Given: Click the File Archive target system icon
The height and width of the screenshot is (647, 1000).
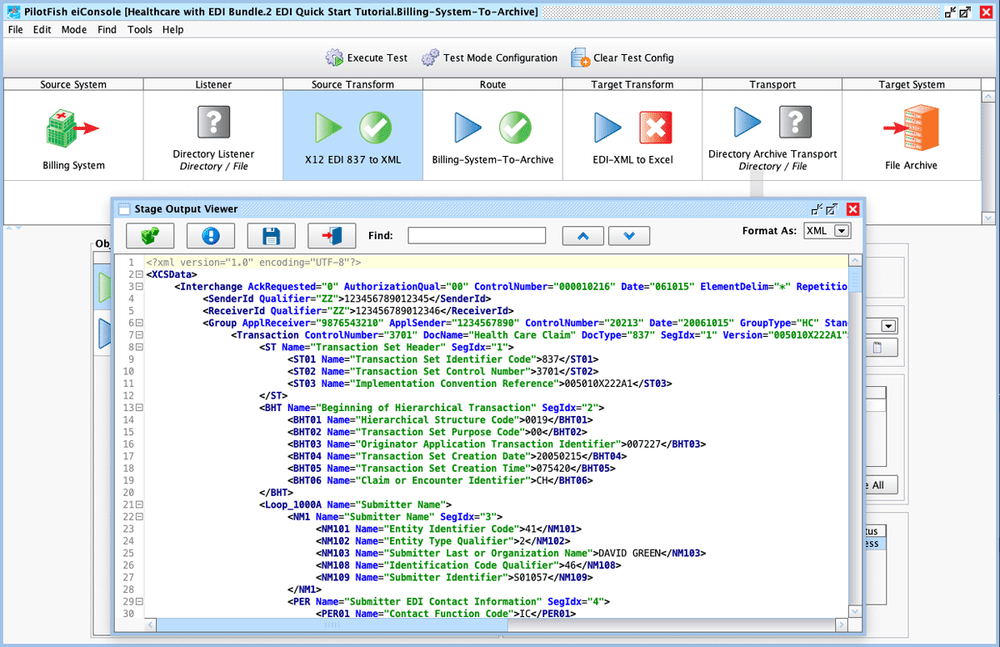Looking at the screenshot, I should click(x=911, y=128).
